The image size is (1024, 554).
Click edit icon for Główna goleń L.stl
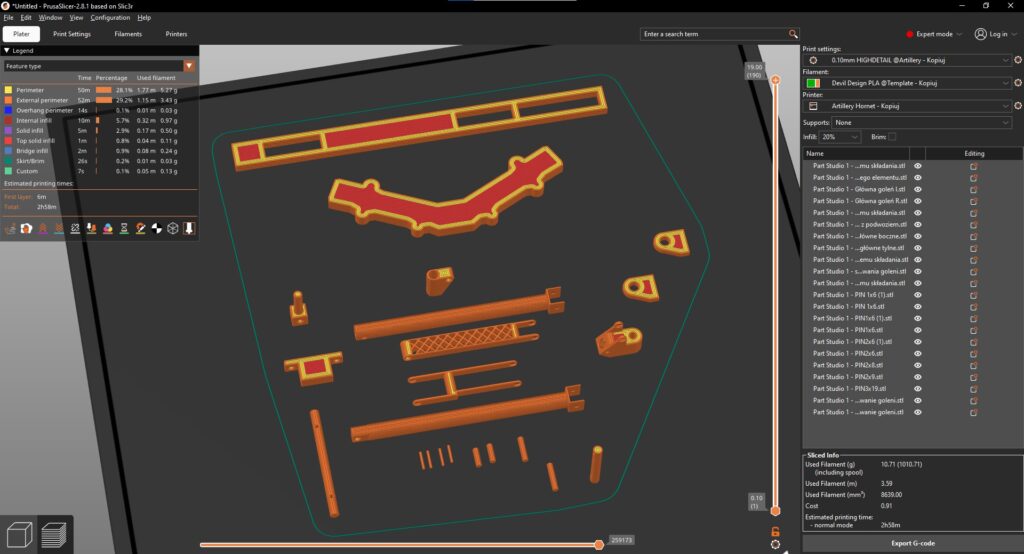click(973, 189)
